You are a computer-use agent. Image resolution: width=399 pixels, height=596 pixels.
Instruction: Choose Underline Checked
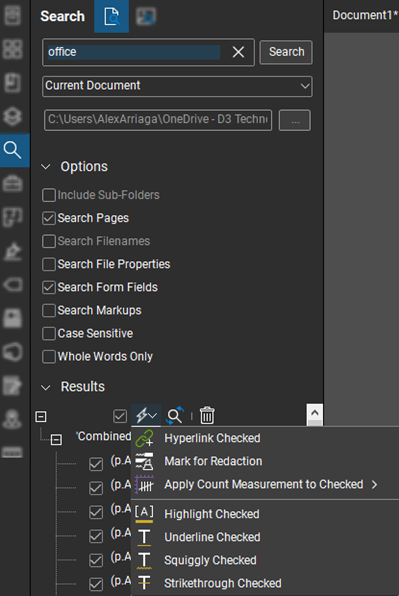click(265, 537)
